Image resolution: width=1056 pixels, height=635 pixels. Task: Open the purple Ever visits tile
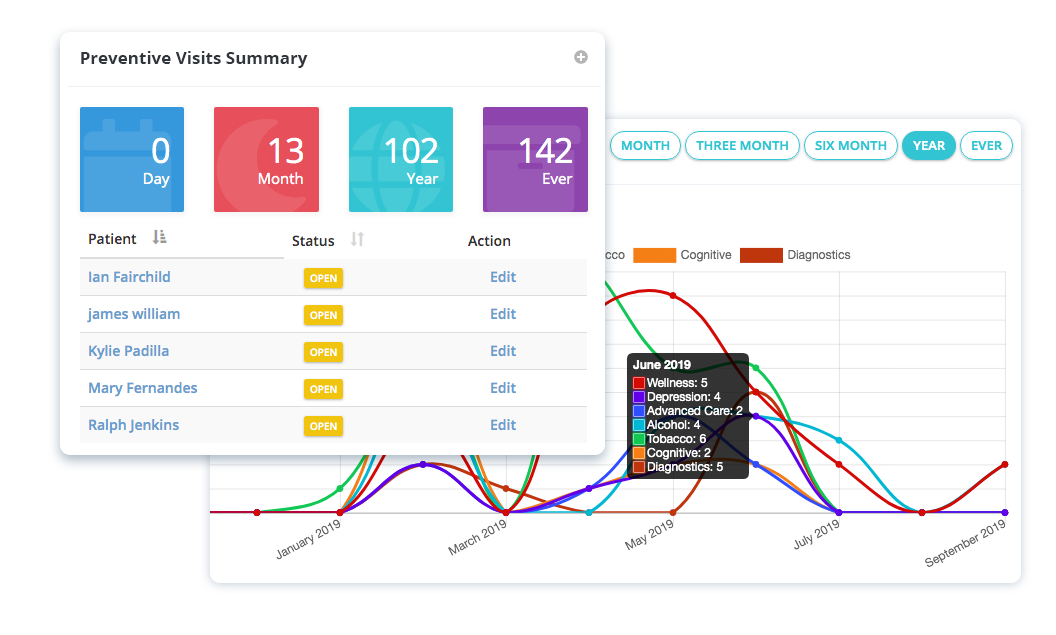pos(535,159)
